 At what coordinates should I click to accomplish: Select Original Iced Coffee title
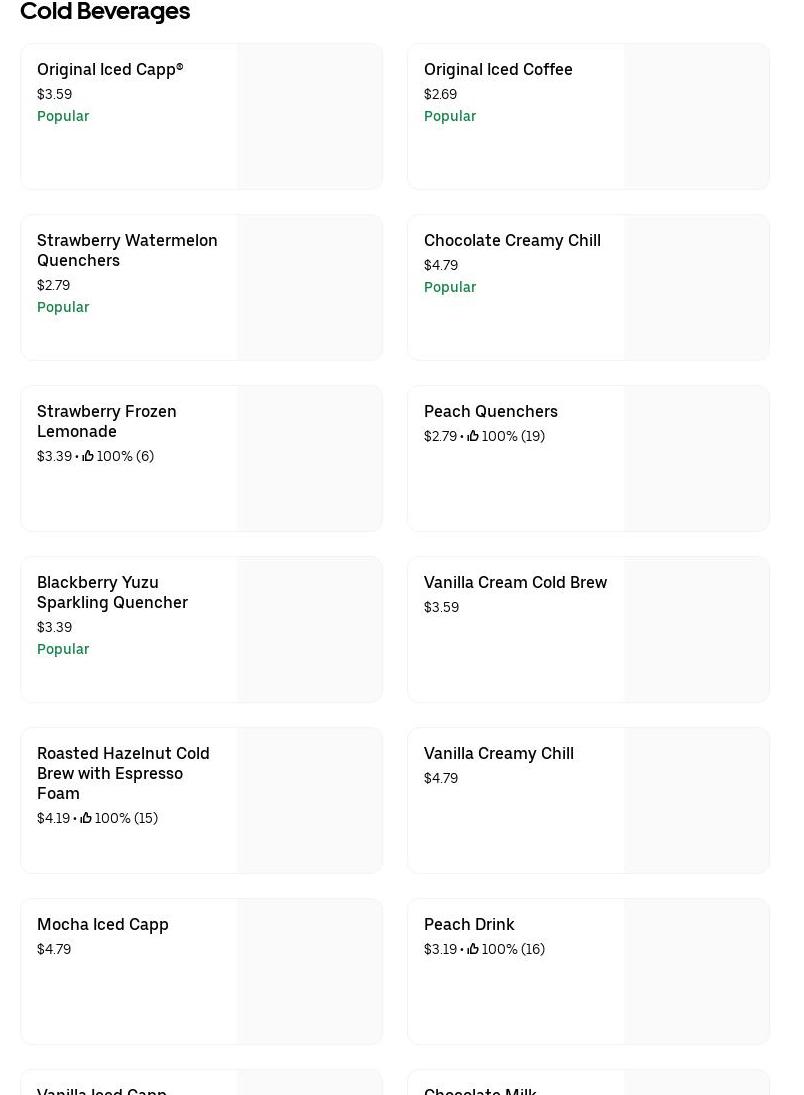(498, 70)
